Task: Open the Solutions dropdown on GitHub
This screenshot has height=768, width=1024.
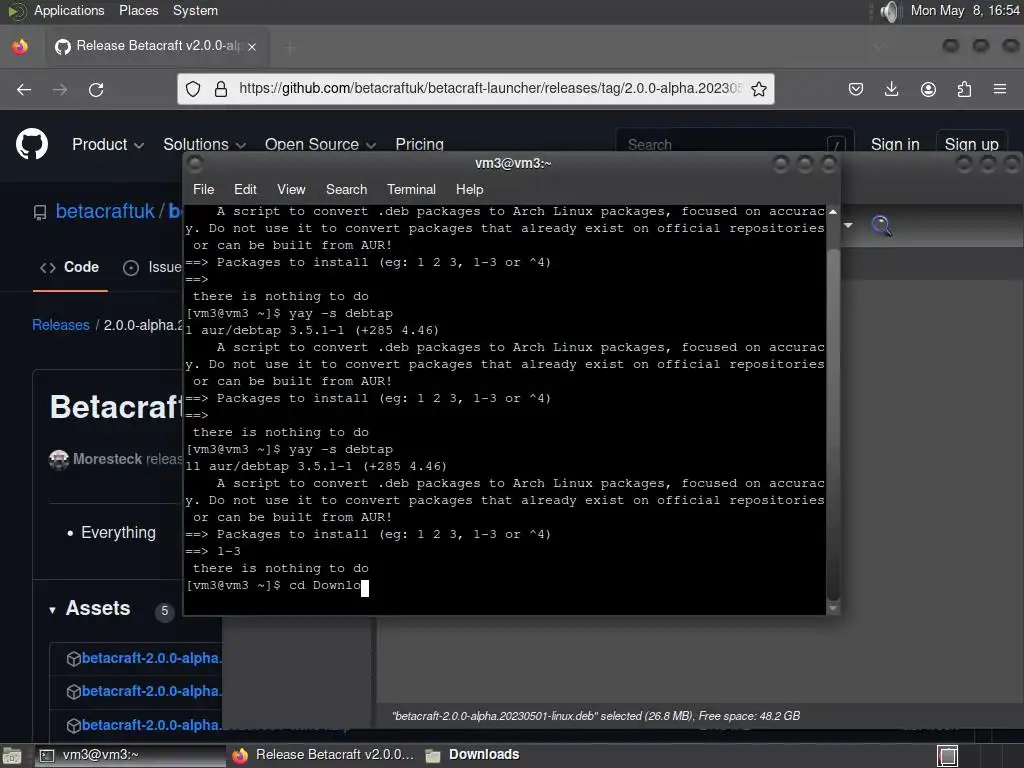Action: [204, 144]
